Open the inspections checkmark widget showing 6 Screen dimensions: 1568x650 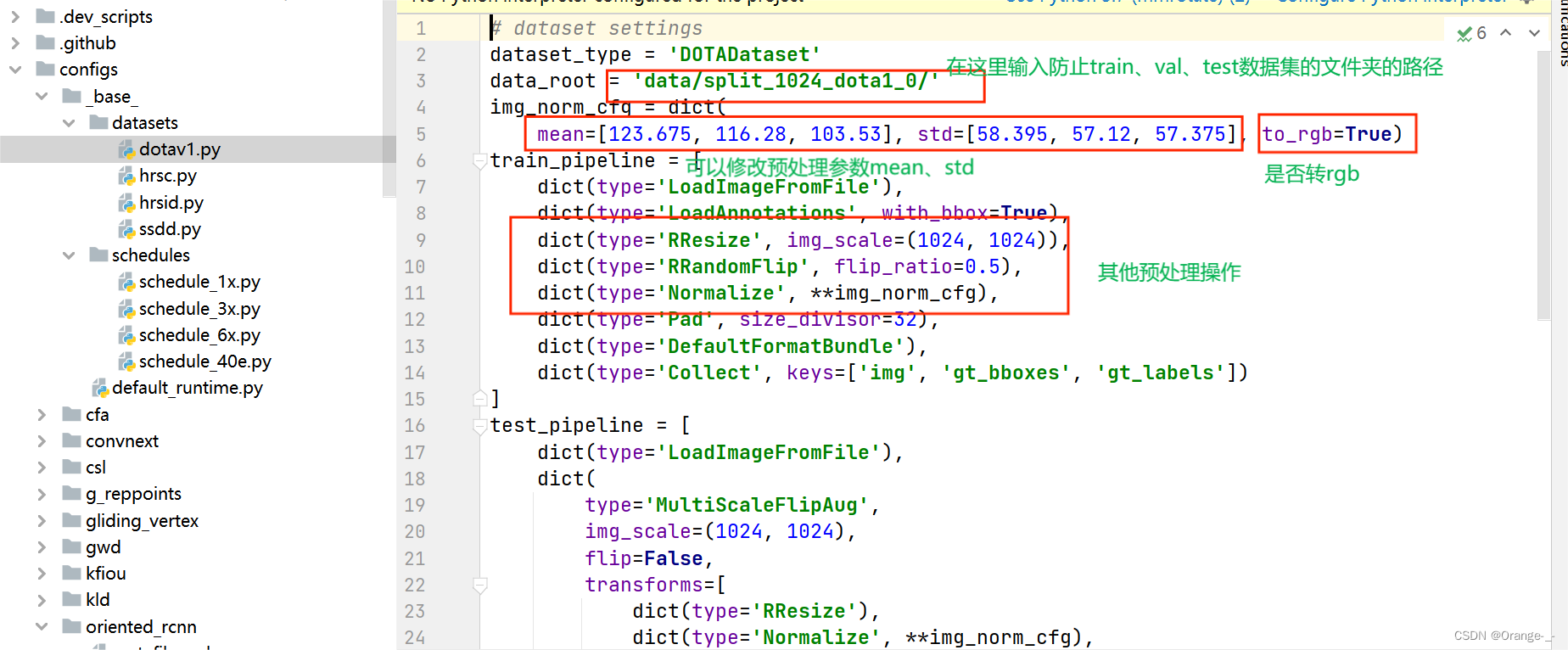[x=1472, y=33]
